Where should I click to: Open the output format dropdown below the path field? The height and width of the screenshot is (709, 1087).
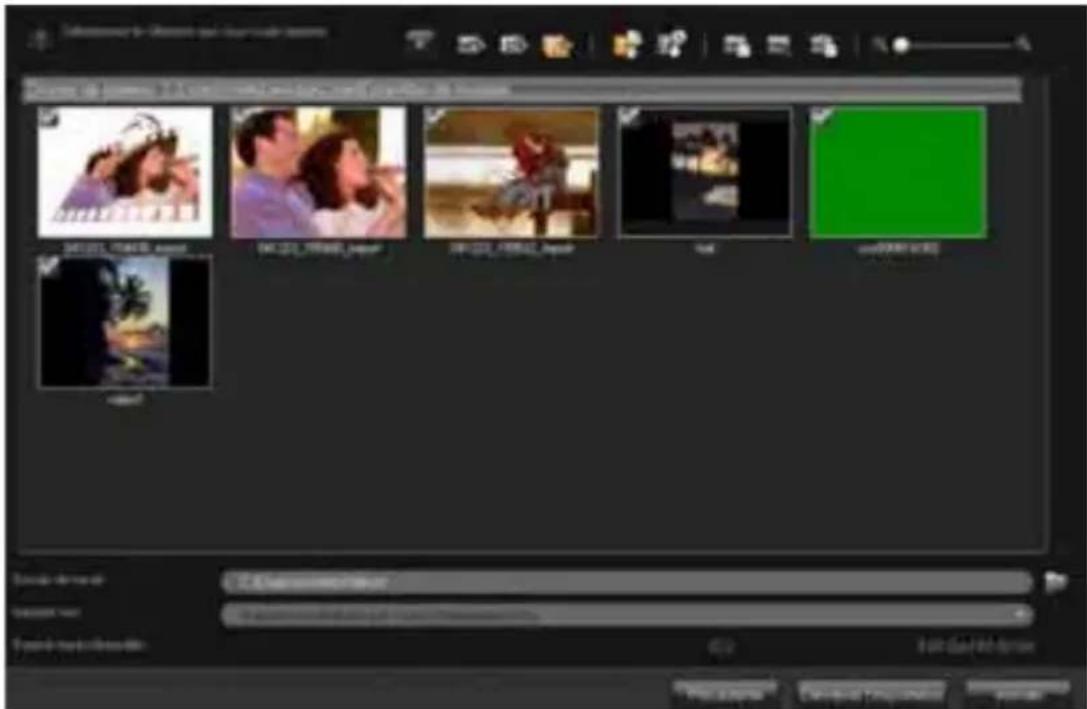627,614
